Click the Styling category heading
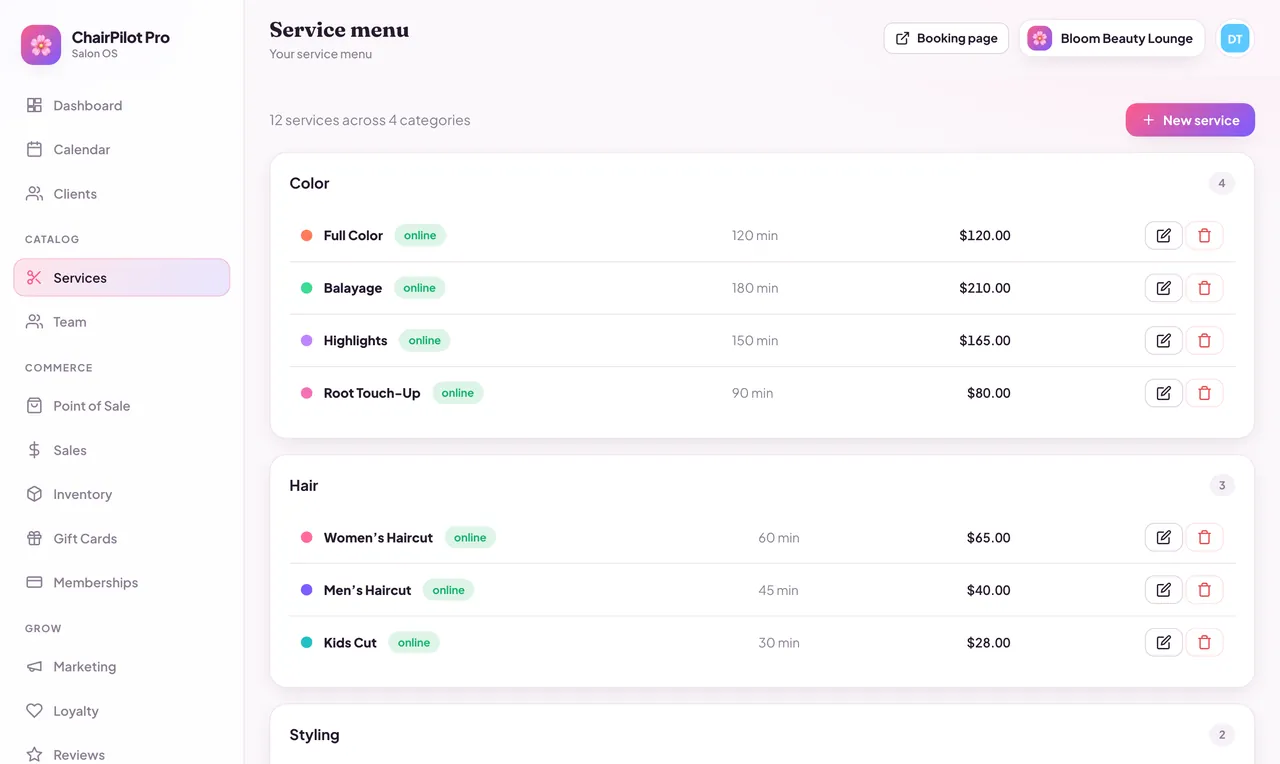The height and width of the screenshot is (764, 1280). (315, 735)
